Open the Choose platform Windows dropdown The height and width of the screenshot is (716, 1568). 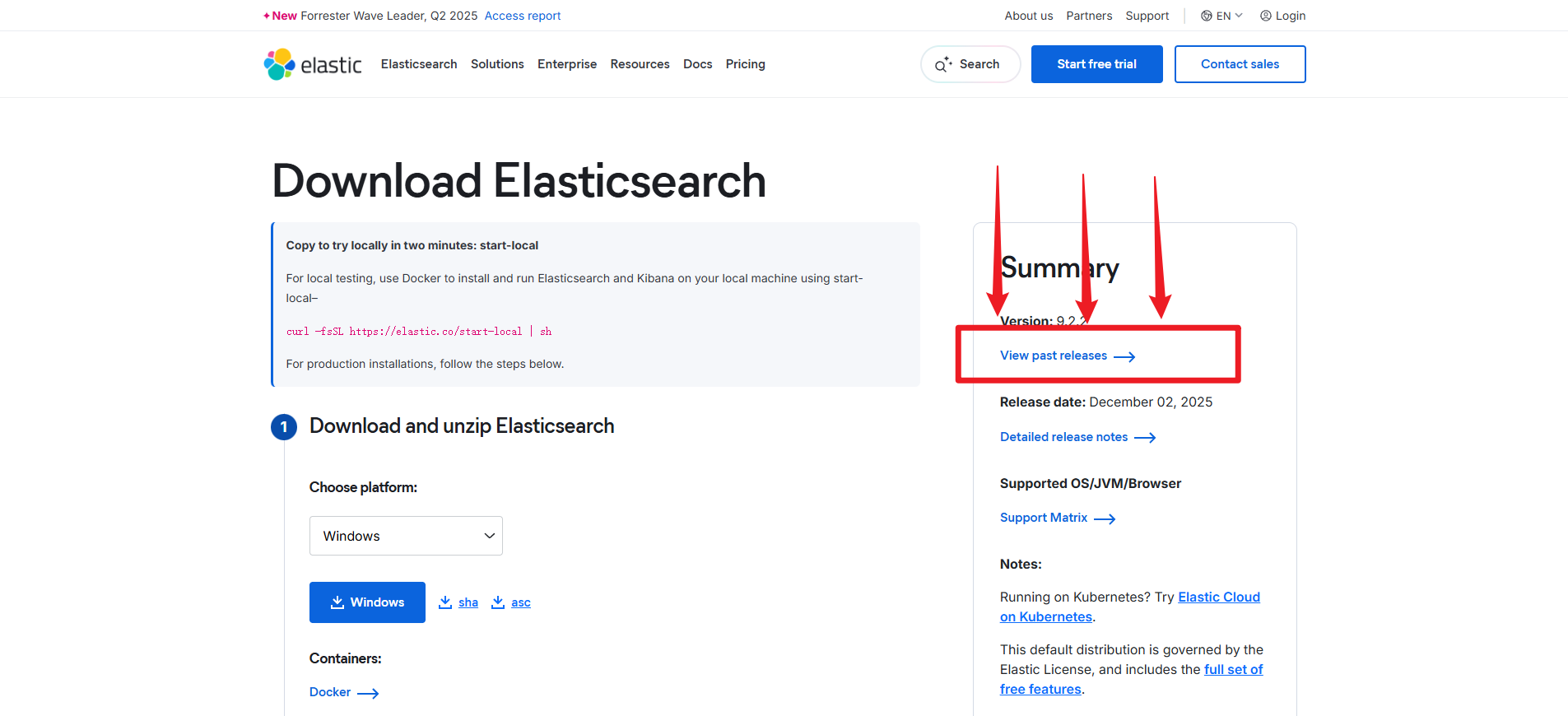406,536
